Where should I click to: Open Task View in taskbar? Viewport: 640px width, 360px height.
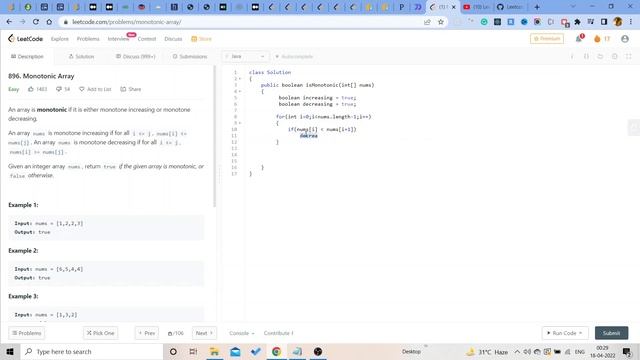click(193, 351)
